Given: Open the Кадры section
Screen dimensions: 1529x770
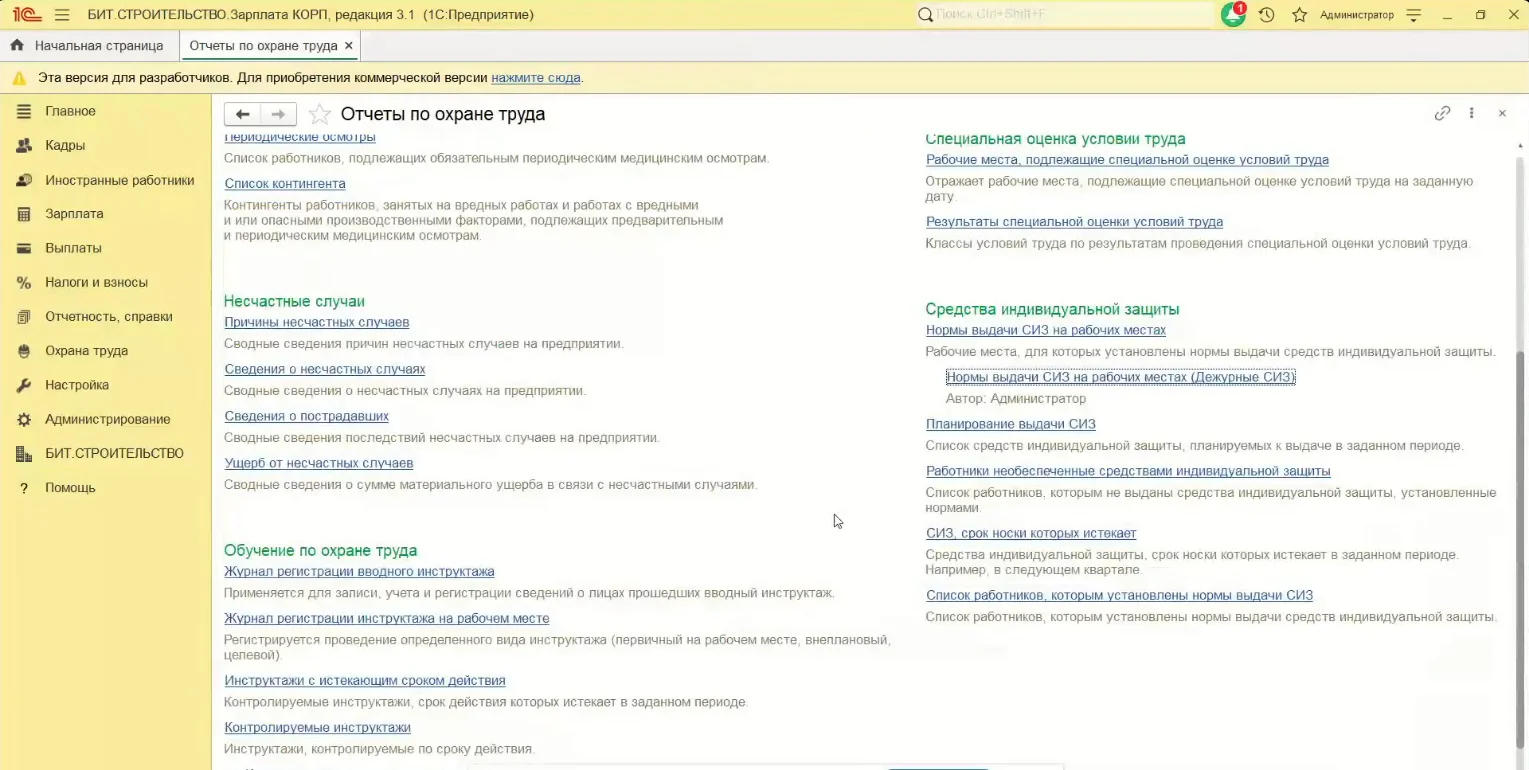Looking at the screenshot, I should point(64,145).
